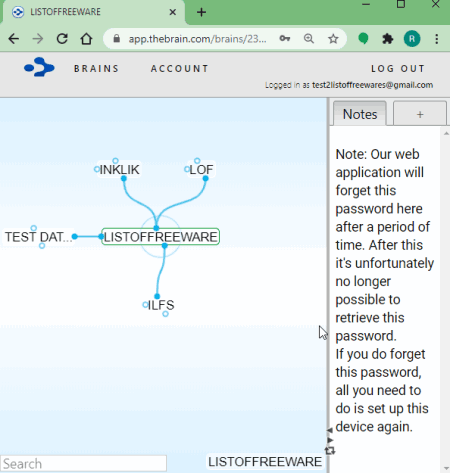Click the LISTOFFREEWARE pin at bottom

click(265, 462)
